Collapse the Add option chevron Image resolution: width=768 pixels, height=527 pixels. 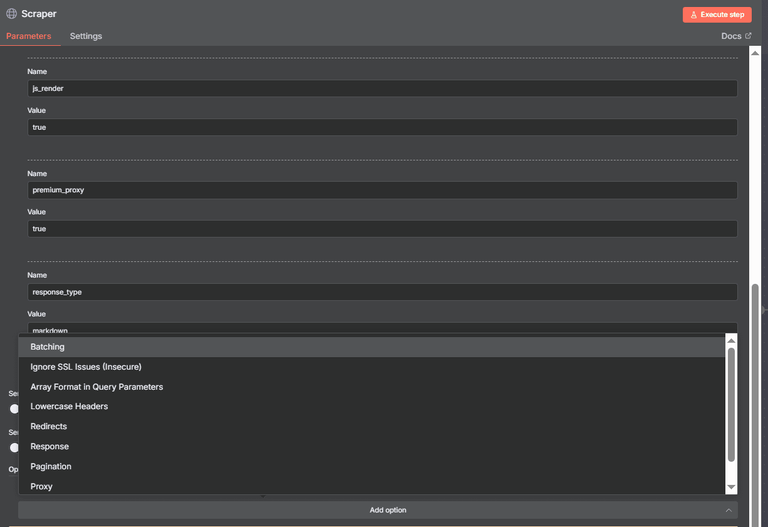tap(728, 510)
